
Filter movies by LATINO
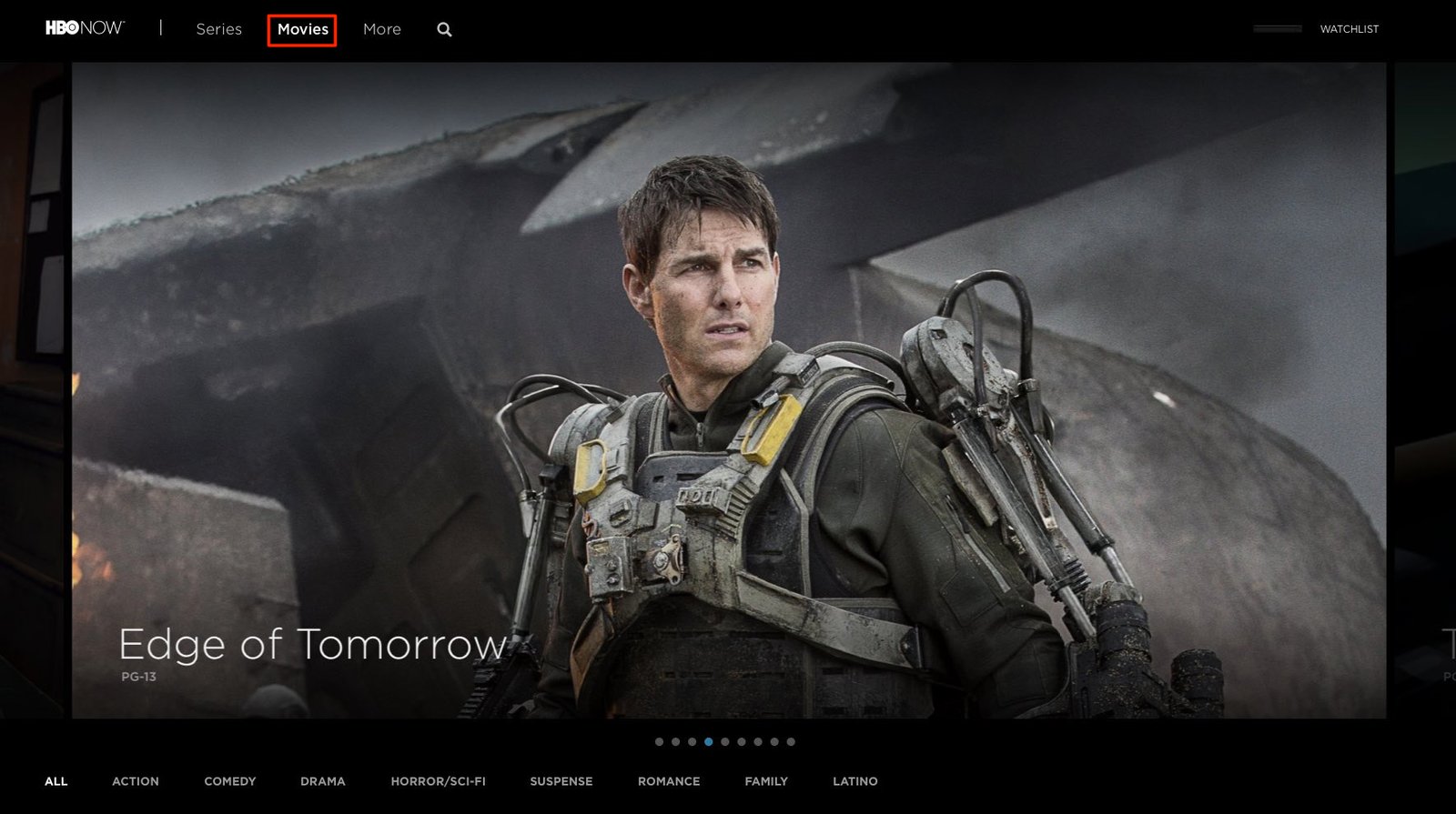855,781
